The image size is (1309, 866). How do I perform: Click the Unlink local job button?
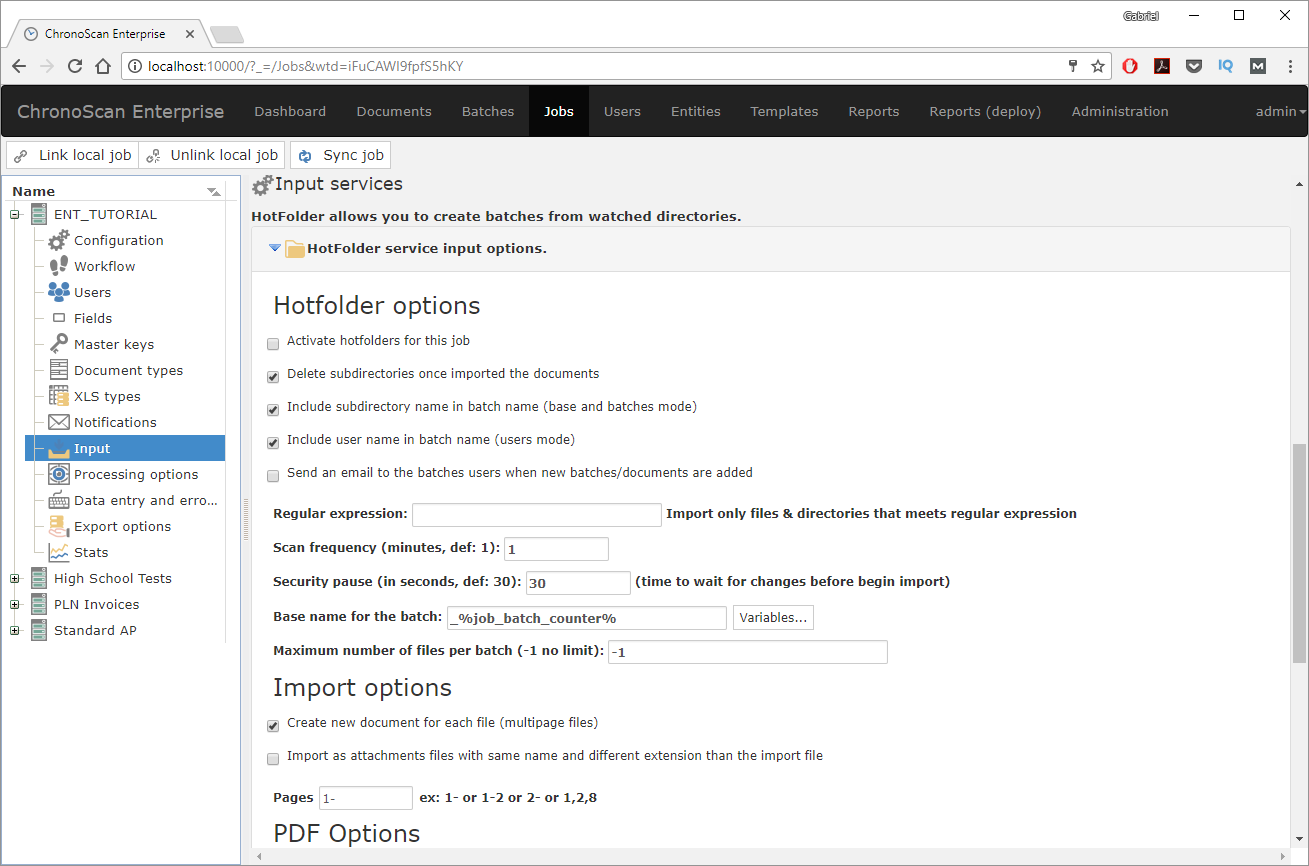(211, 155)
